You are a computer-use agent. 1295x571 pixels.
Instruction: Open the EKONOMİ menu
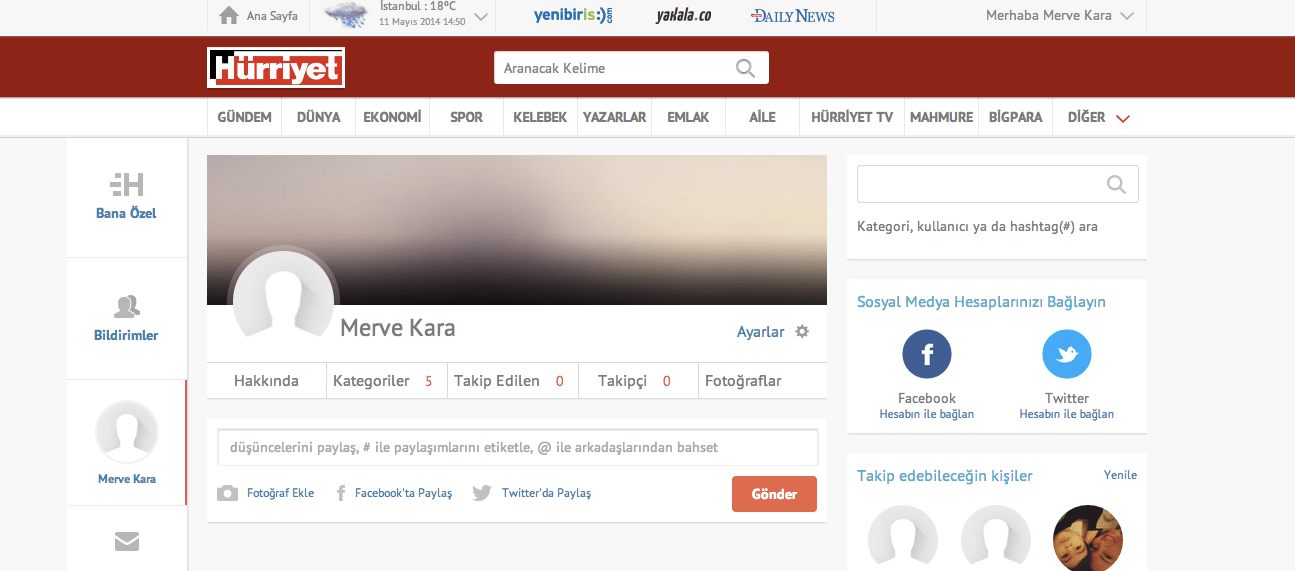coord(392,117)
